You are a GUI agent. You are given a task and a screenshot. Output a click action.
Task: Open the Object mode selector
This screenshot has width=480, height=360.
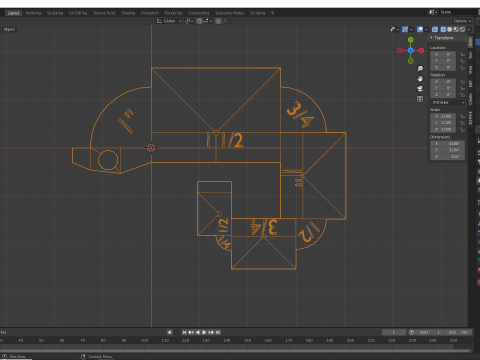(9, 29)
